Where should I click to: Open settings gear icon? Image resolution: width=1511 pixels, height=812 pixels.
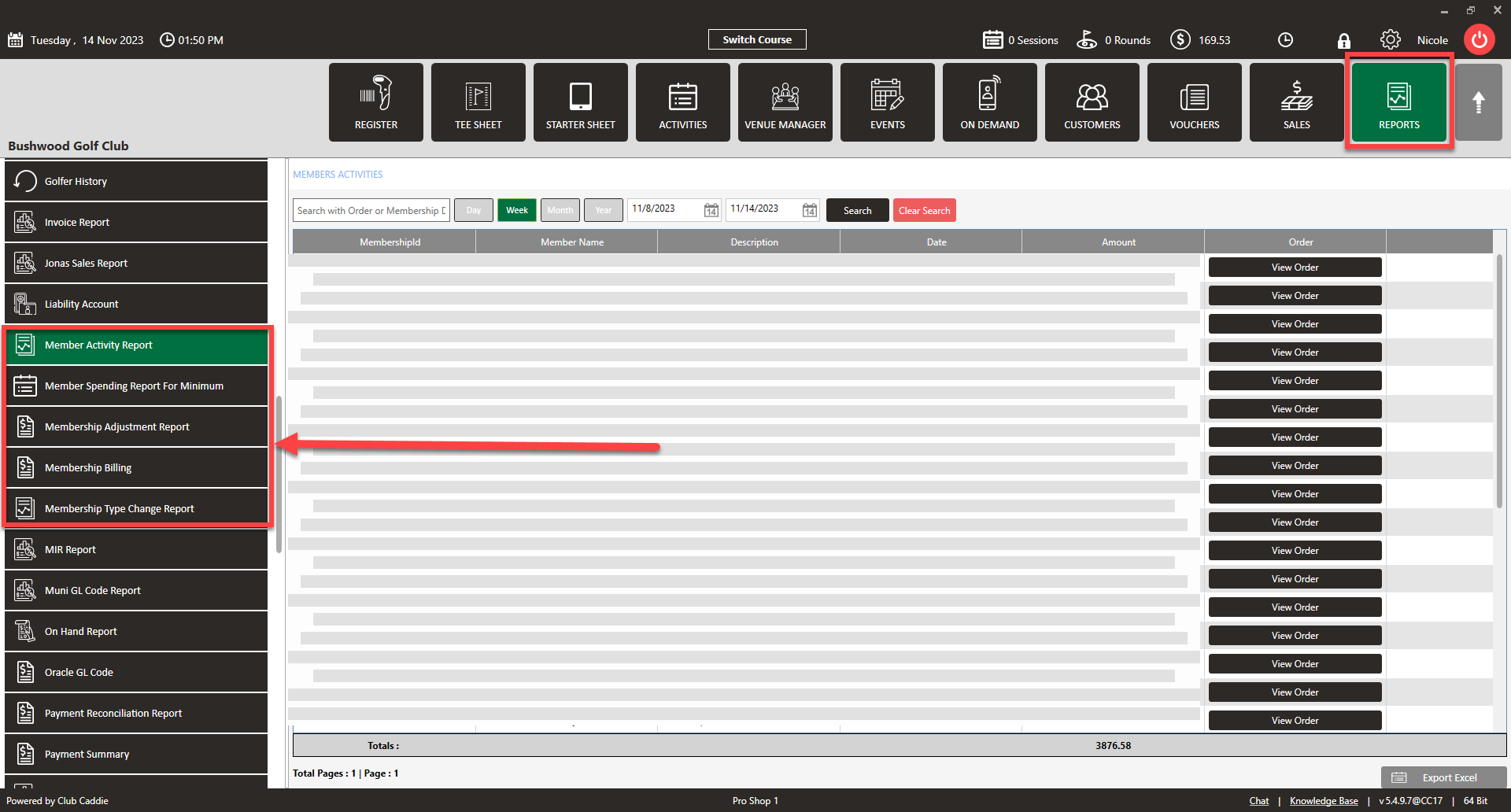[x=1390, y=39]
